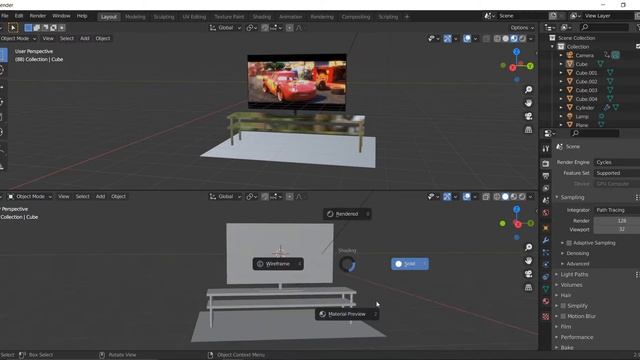Toggle show gizmo icon in top viewport header
The image size is (640, 360).
click(447, 38)
